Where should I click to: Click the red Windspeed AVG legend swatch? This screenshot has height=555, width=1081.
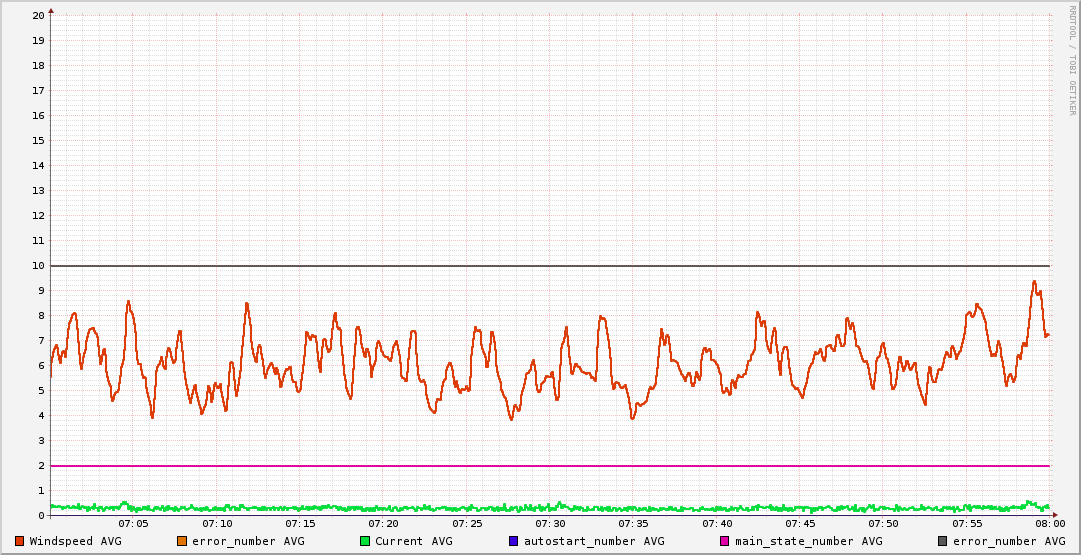point(19,542)
